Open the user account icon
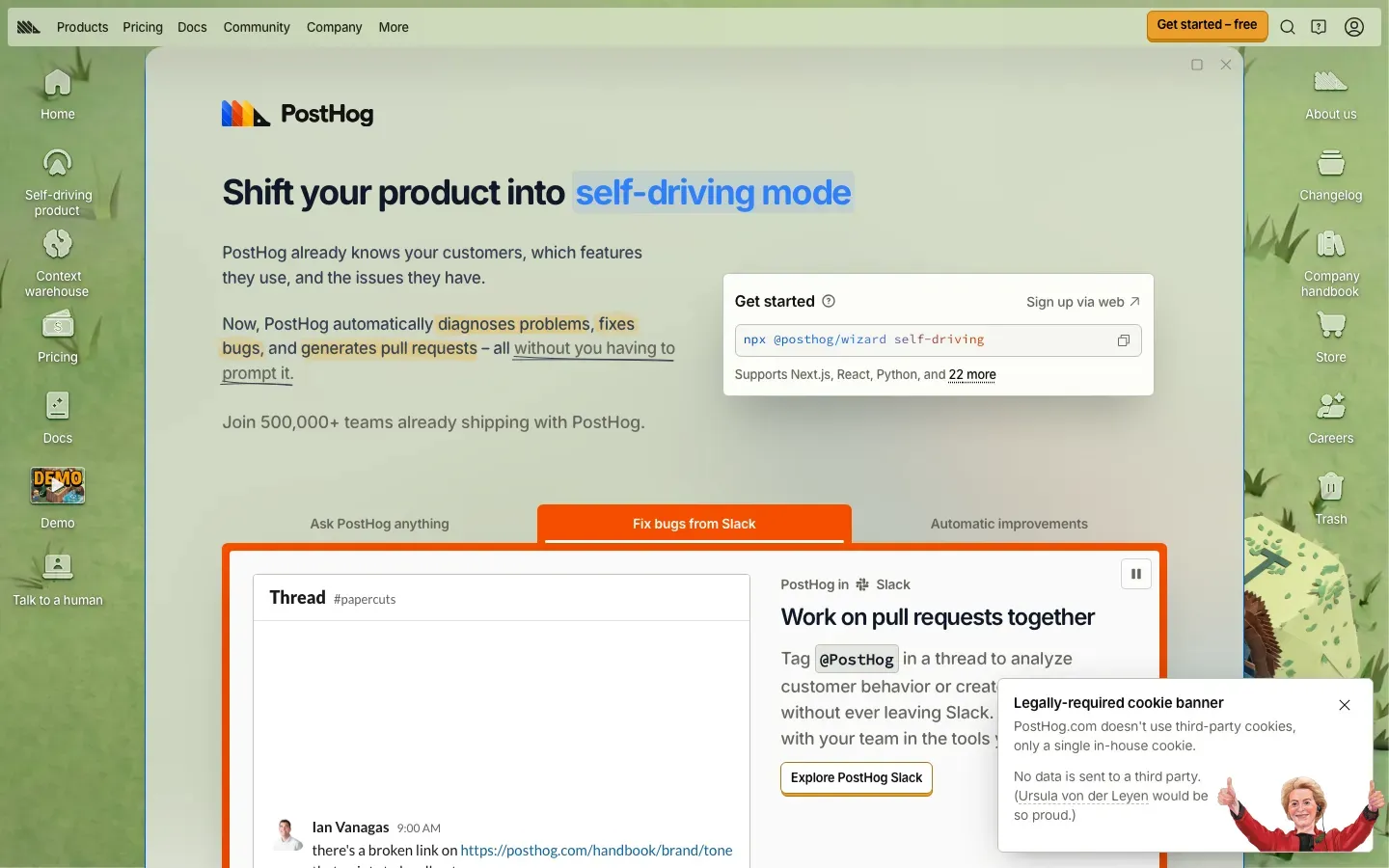Image resolution: width=1389 pixels, height=868 pixels. 1354,27
